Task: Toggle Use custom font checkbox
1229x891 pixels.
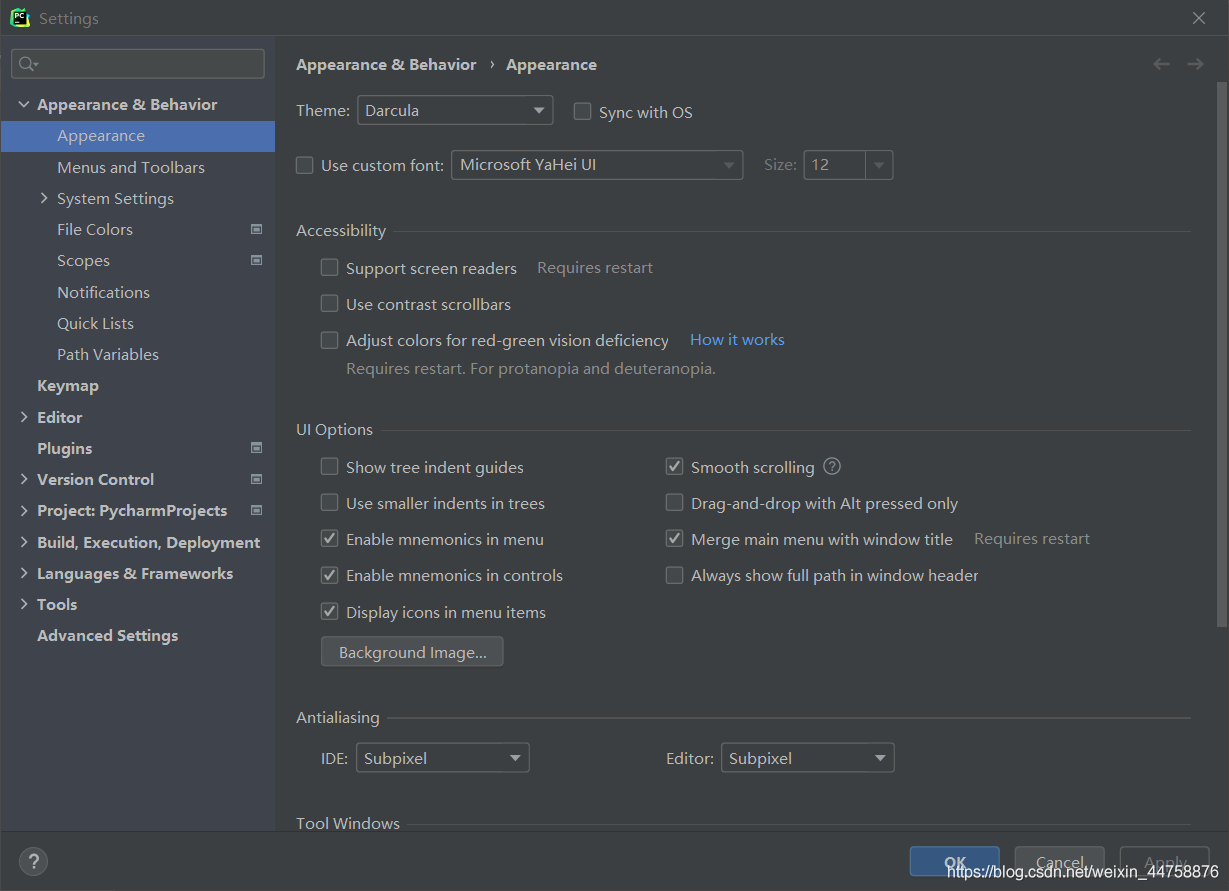Action: click(305, 166)
